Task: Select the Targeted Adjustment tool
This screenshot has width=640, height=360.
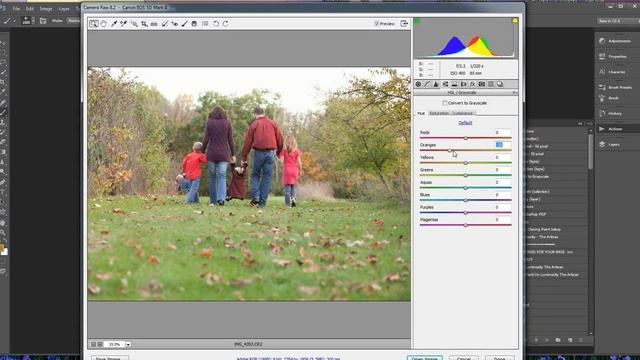Action: (134, 24)
